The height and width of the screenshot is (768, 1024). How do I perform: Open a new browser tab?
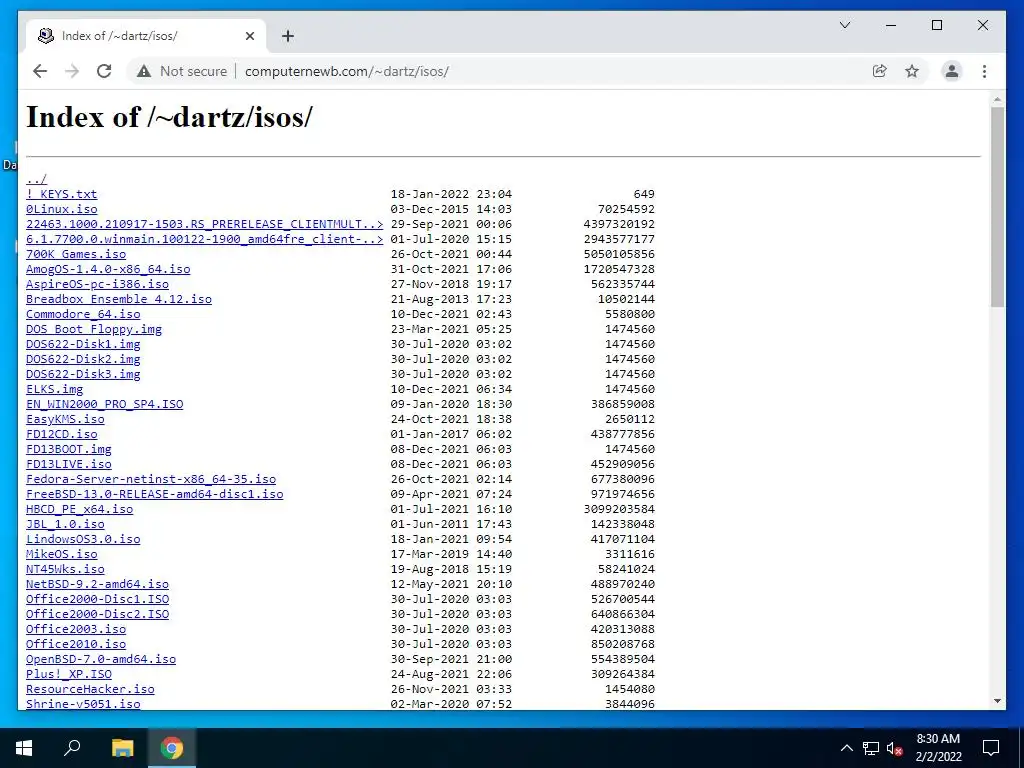pyautogui.click(x=288, y=36)
